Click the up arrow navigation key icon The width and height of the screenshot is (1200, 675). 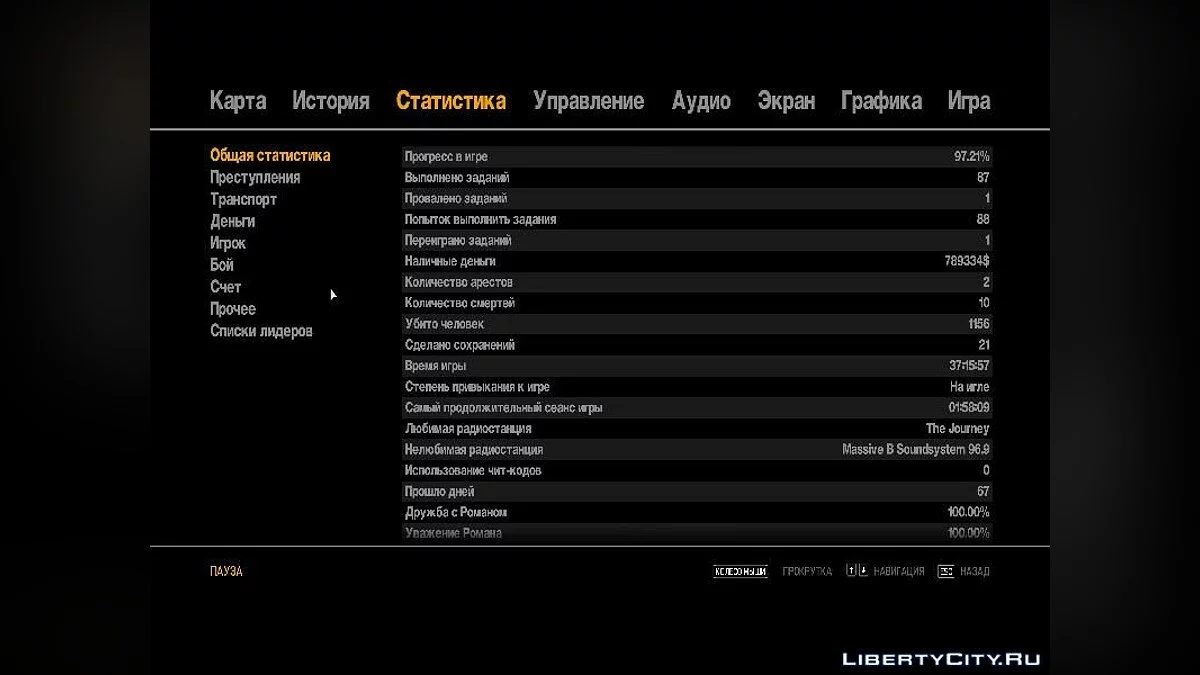point(851,572)
